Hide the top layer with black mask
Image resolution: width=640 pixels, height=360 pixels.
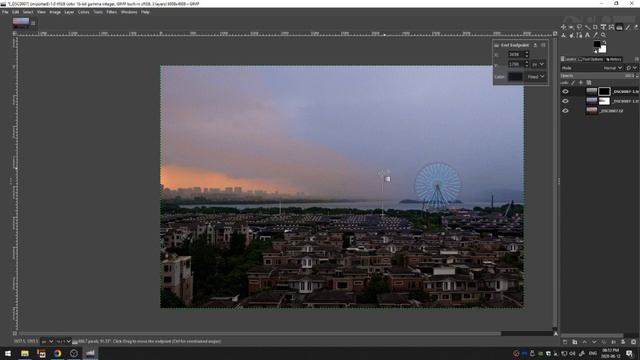pos(565,91)
